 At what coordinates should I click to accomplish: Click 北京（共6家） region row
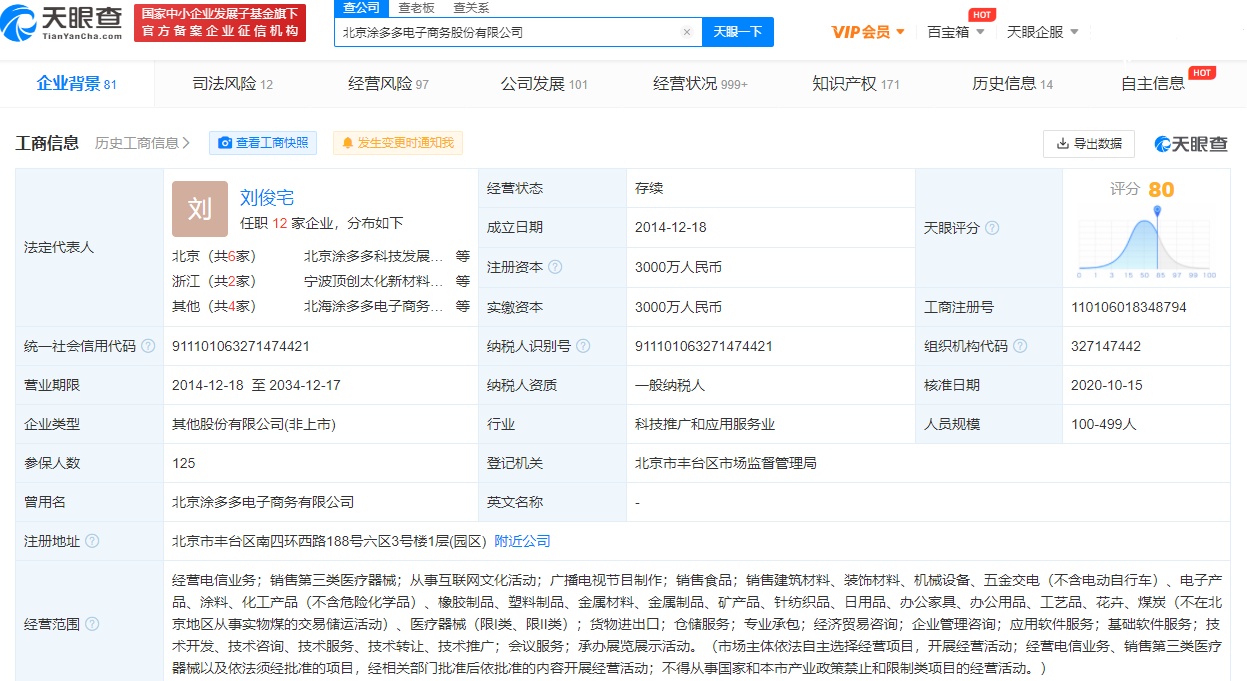pyautogui.click(x=214, y=255)
